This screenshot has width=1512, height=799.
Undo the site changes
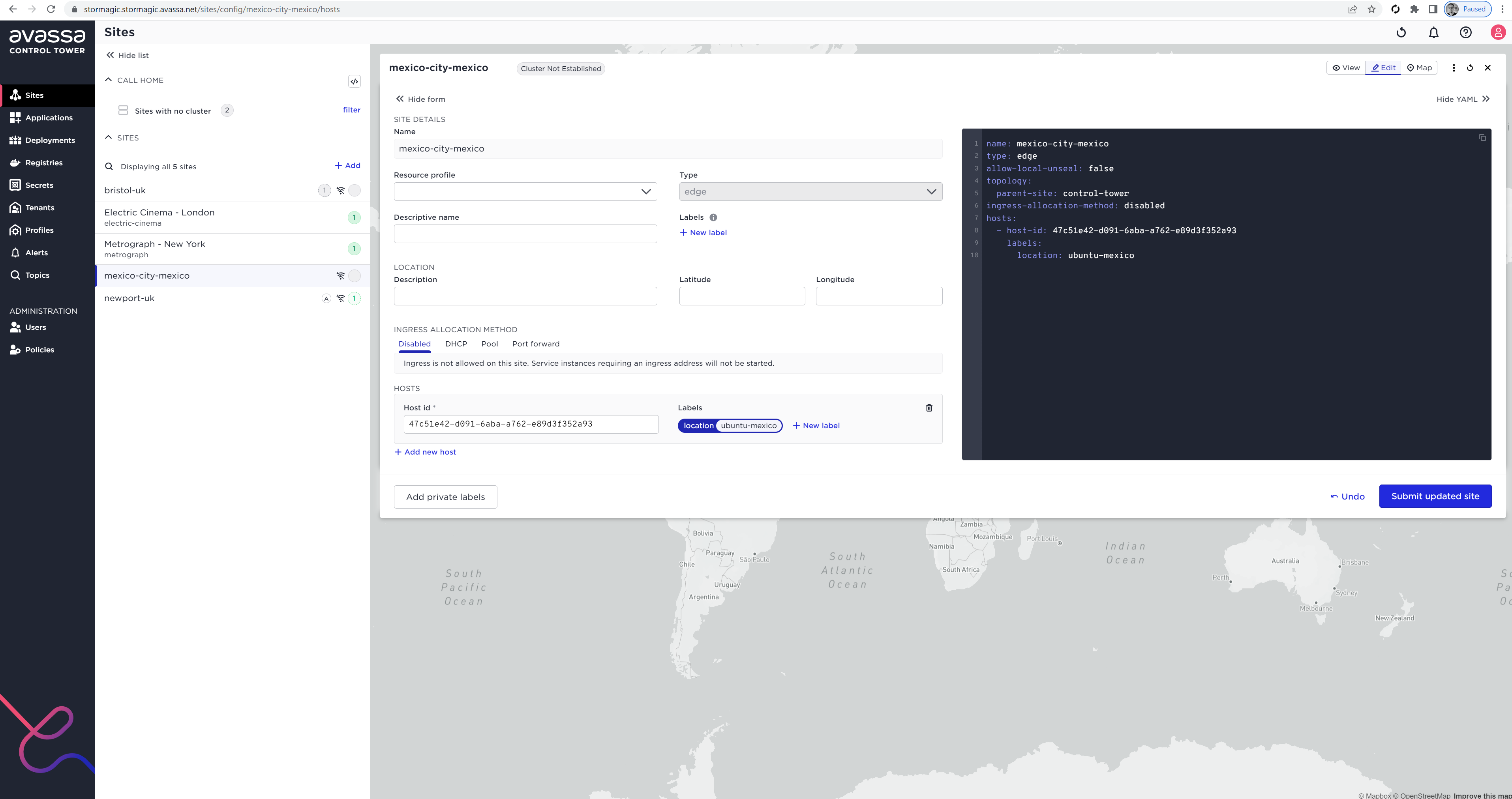pos(1348,496)
